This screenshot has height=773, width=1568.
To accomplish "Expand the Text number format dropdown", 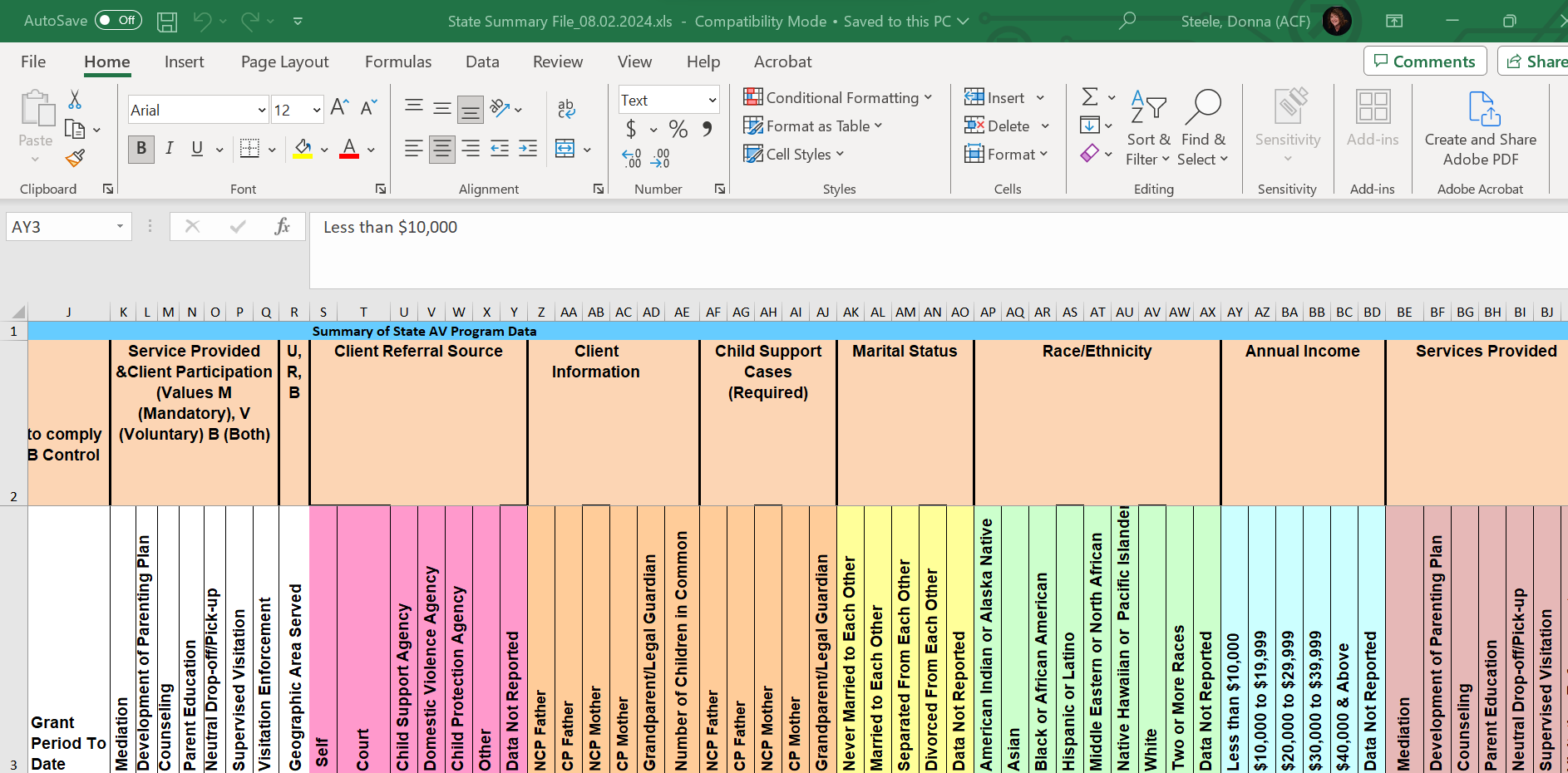I will 712,101.
